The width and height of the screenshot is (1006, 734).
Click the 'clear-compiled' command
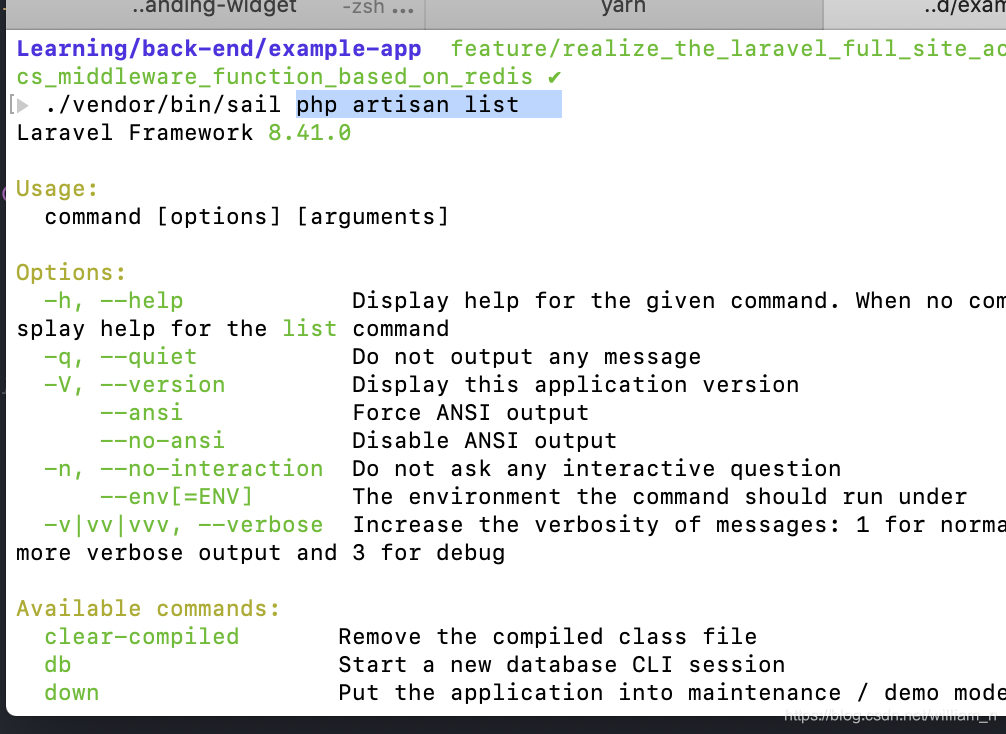pyautogui.click(x=142, y=637)
